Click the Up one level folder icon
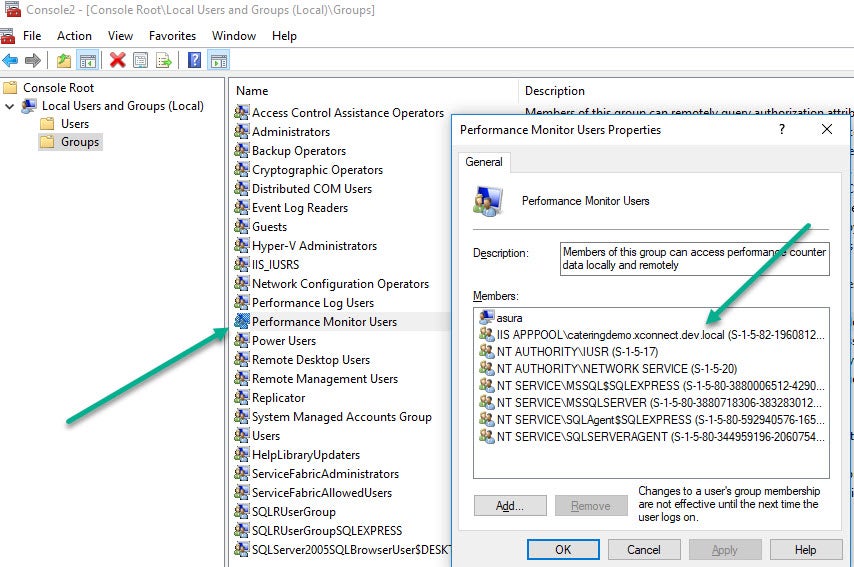 pos(64,60)
